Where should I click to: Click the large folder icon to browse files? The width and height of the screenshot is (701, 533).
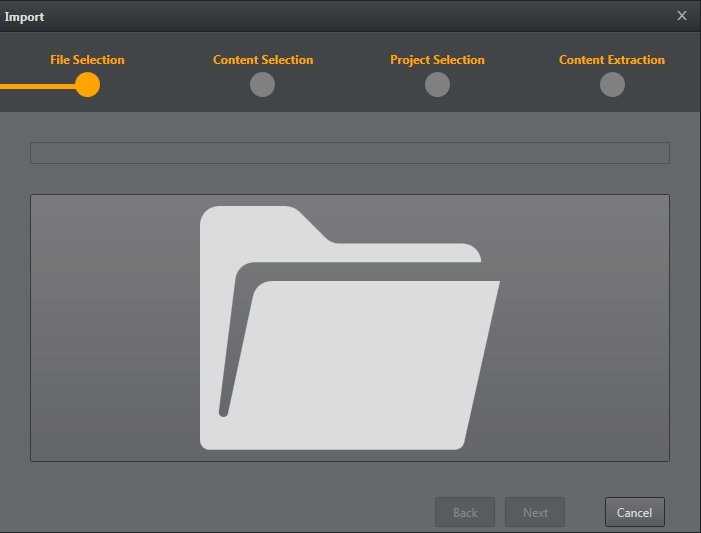pos(350,328)
